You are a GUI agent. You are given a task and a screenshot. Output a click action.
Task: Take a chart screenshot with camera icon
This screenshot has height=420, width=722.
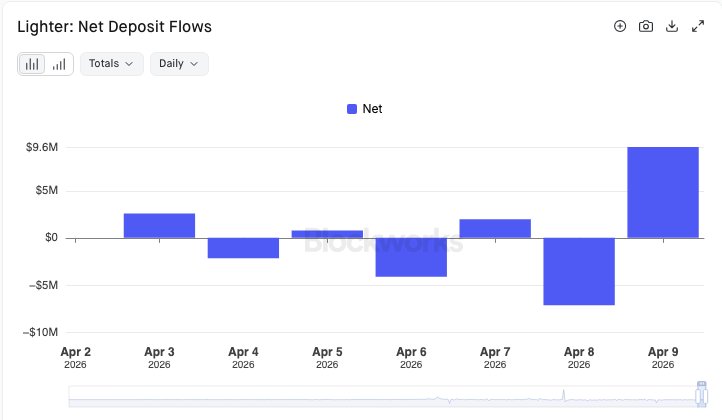click(646, 26)
